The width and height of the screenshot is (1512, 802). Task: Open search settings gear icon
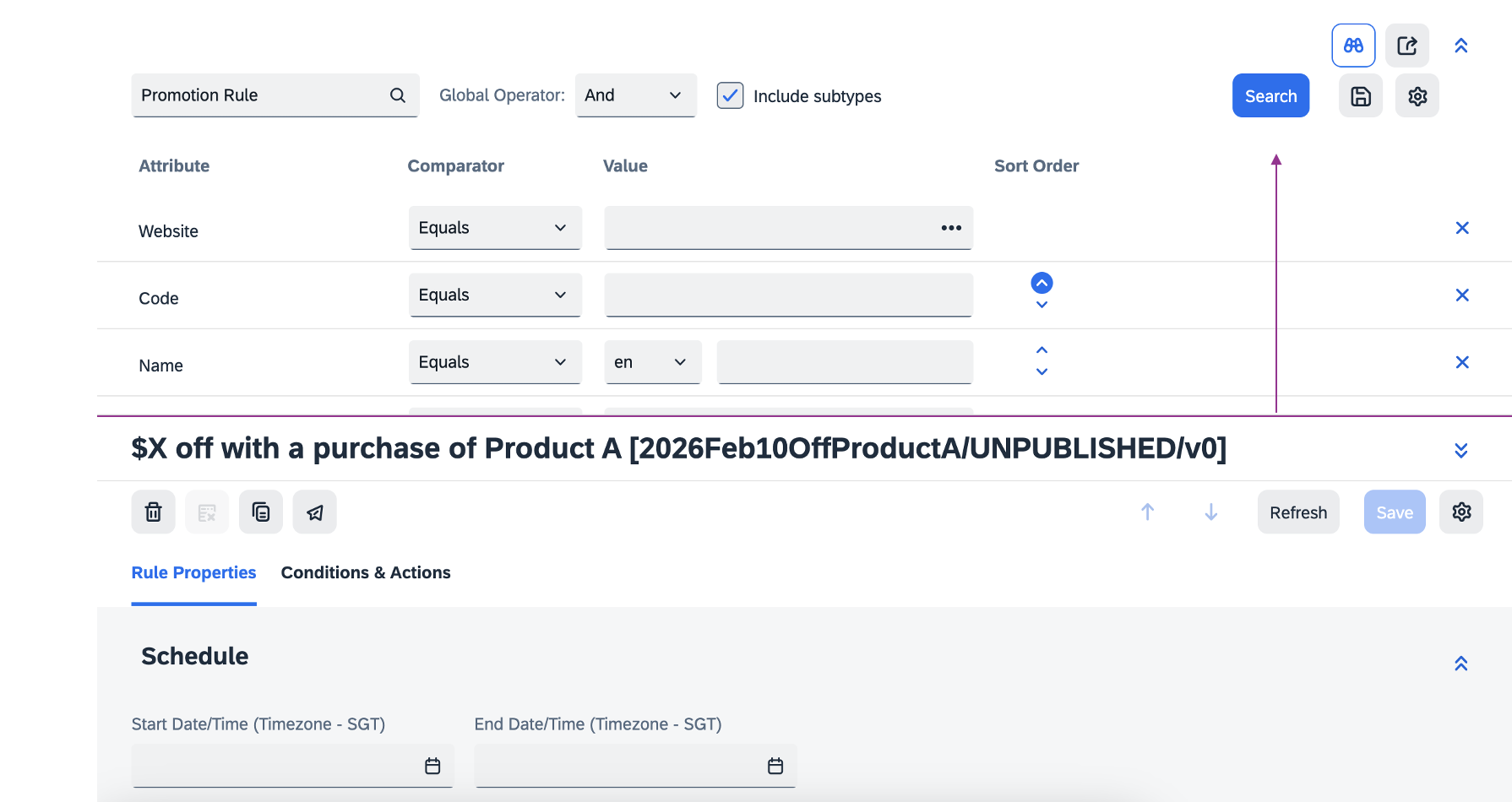[x=1417, y=96]
